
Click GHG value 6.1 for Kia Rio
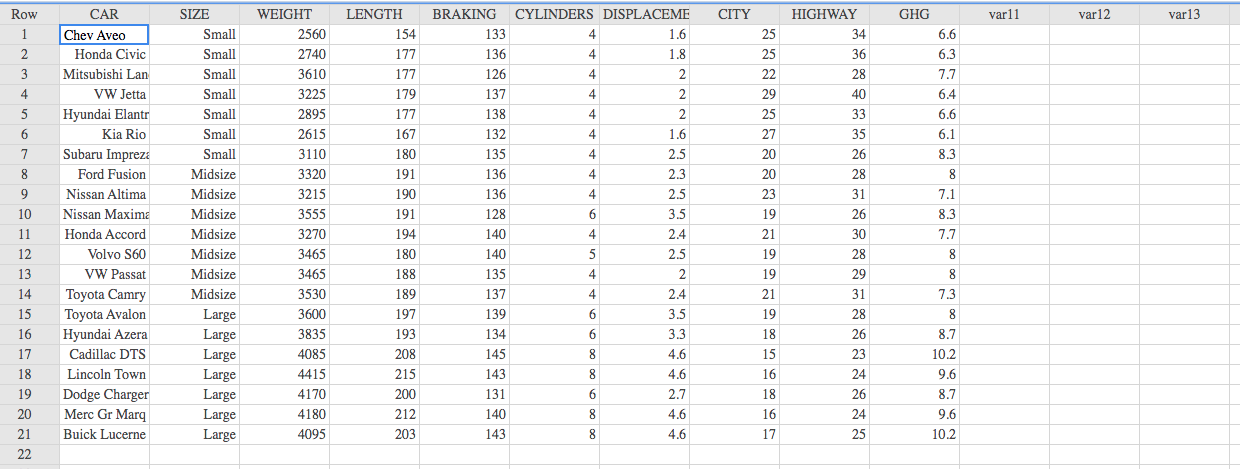[x=914, y=134]
